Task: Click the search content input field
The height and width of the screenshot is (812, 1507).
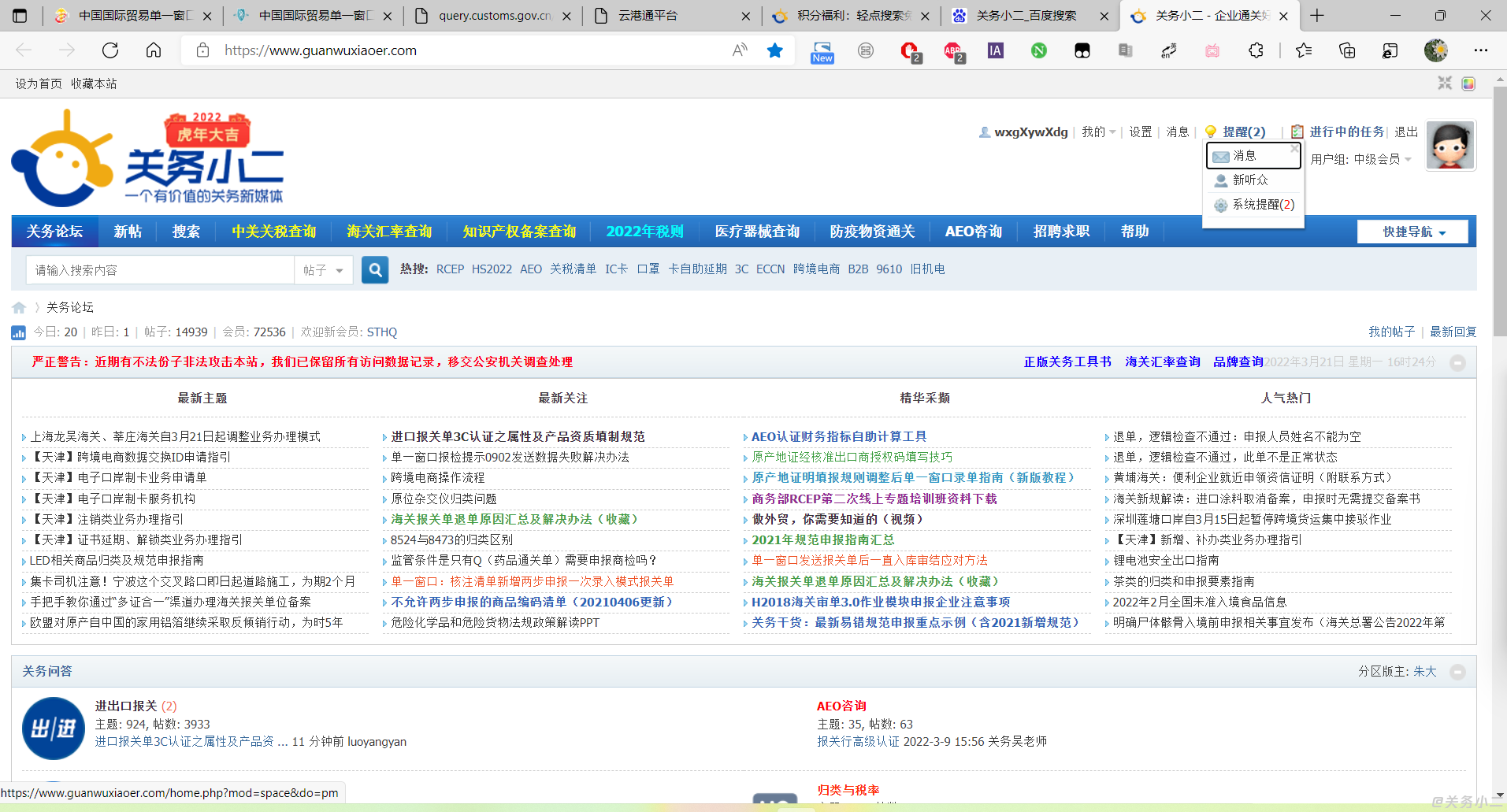Action: [x=161, y=270]
